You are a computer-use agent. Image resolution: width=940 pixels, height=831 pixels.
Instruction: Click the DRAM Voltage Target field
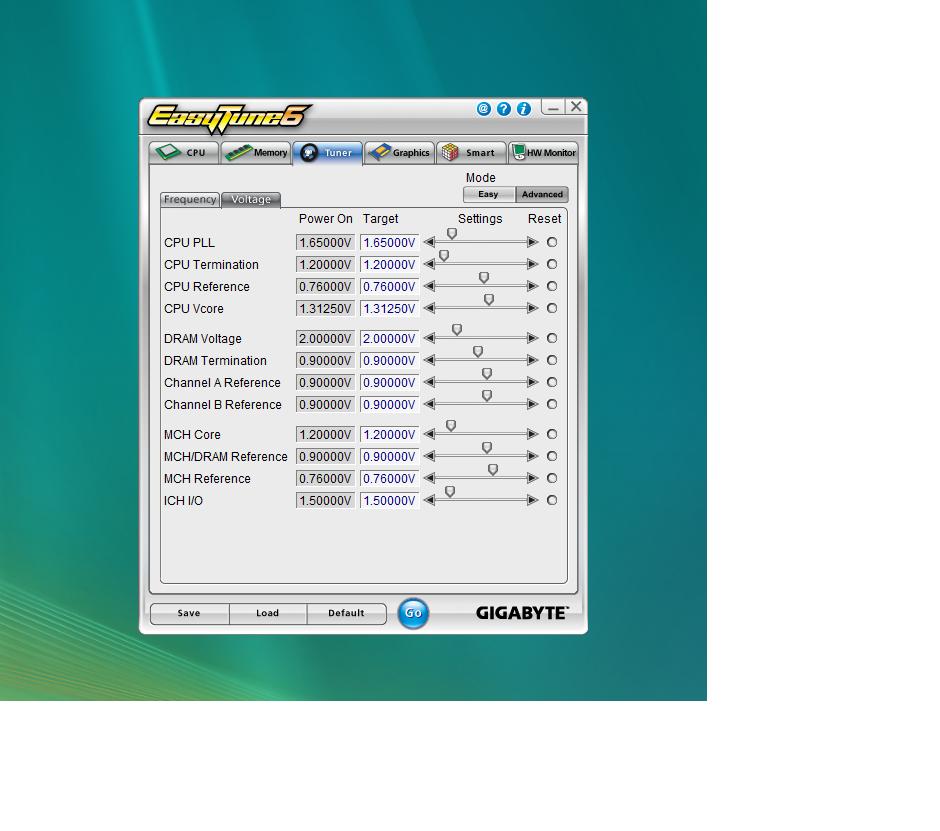[x=389, y=339]
